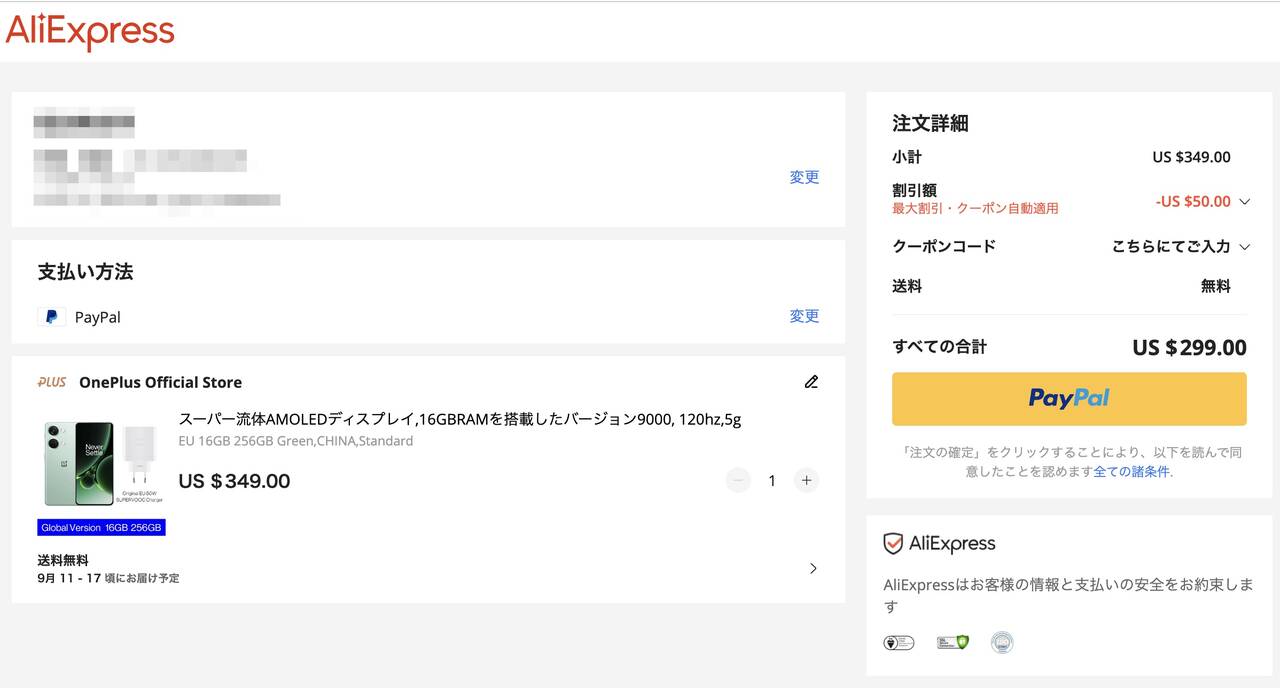This screenshot has width=1280, height=688.
Task: Click 変更 link for shipping address
Action: point(804,177)
